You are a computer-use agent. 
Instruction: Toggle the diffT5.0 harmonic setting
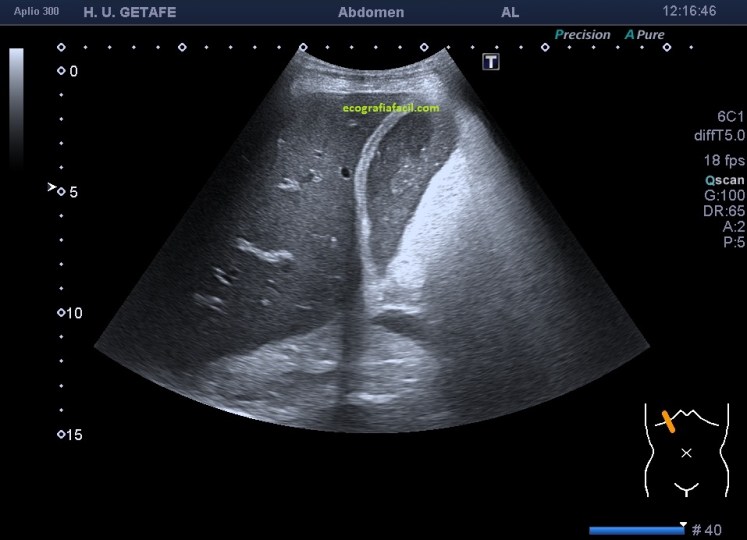(x=719, y=135)
